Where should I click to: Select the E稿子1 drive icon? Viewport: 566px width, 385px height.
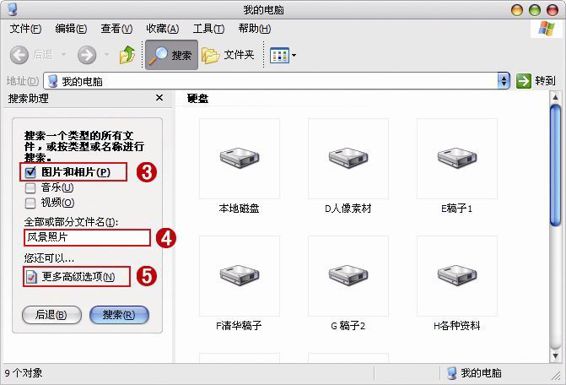[x=457, y=158]
